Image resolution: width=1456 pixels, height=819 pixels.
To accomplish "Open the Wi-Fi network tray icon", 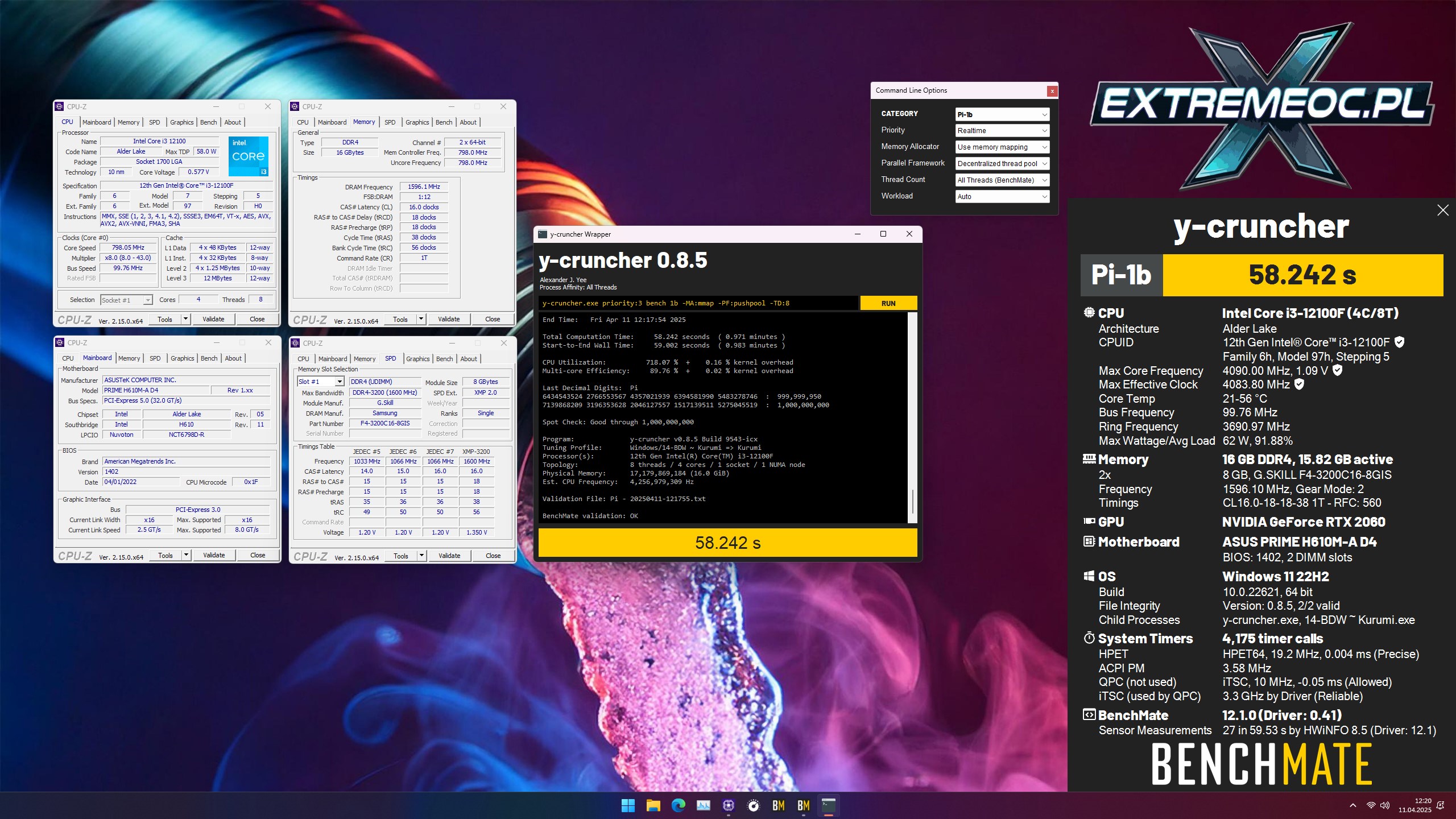I will pos(1371,805).
